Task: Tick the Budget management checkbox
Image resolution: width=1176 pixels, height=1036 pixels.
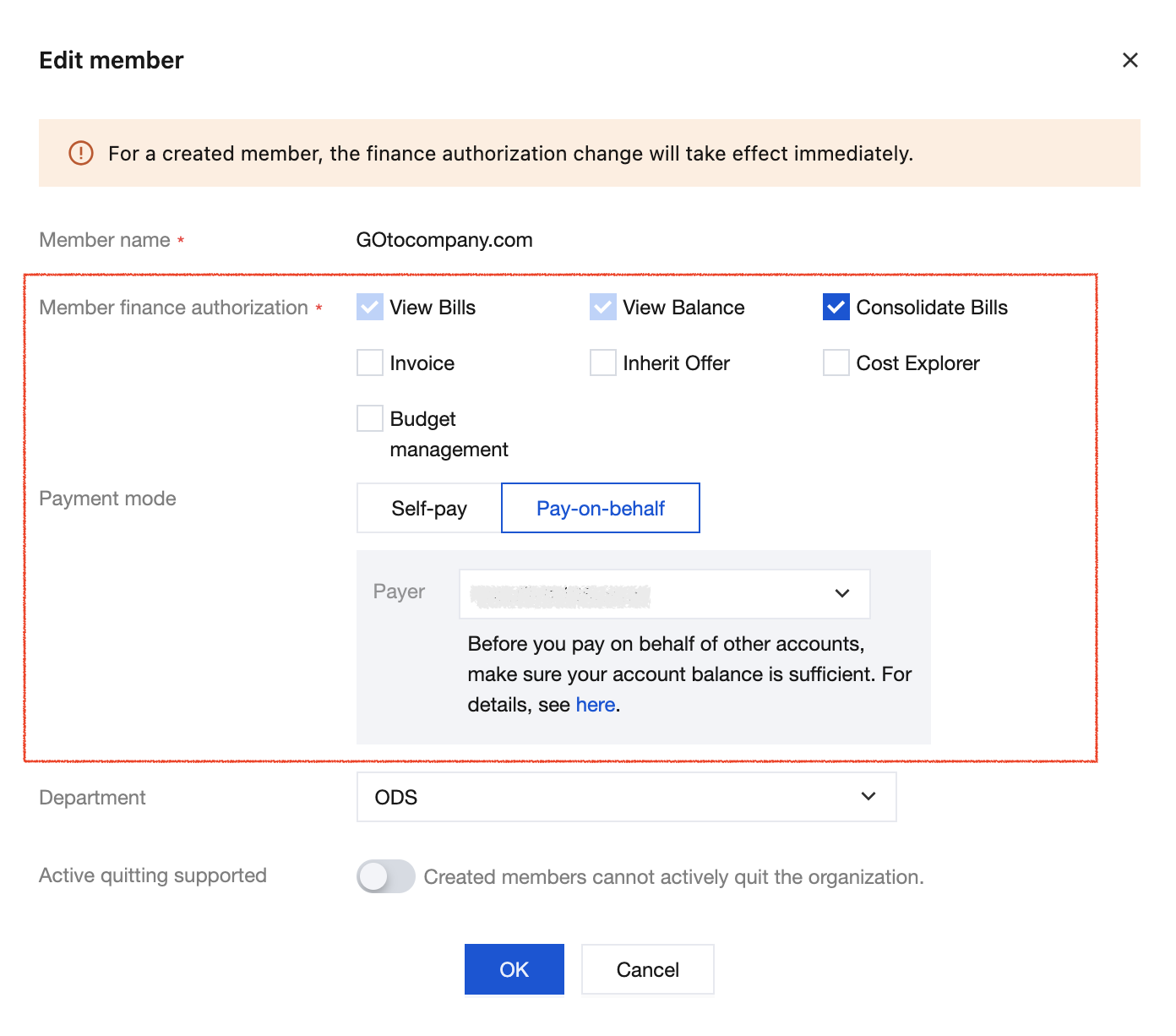Action: (x=370, y=418)
